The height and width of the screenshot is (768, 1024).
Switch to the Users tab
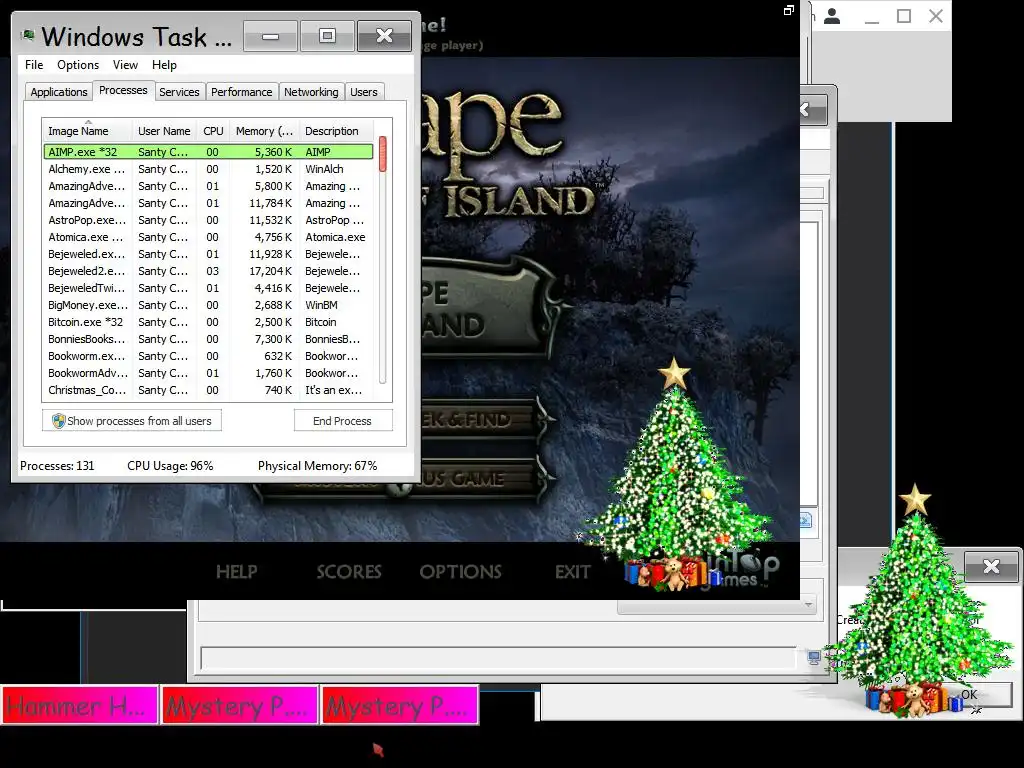point(363,92)
